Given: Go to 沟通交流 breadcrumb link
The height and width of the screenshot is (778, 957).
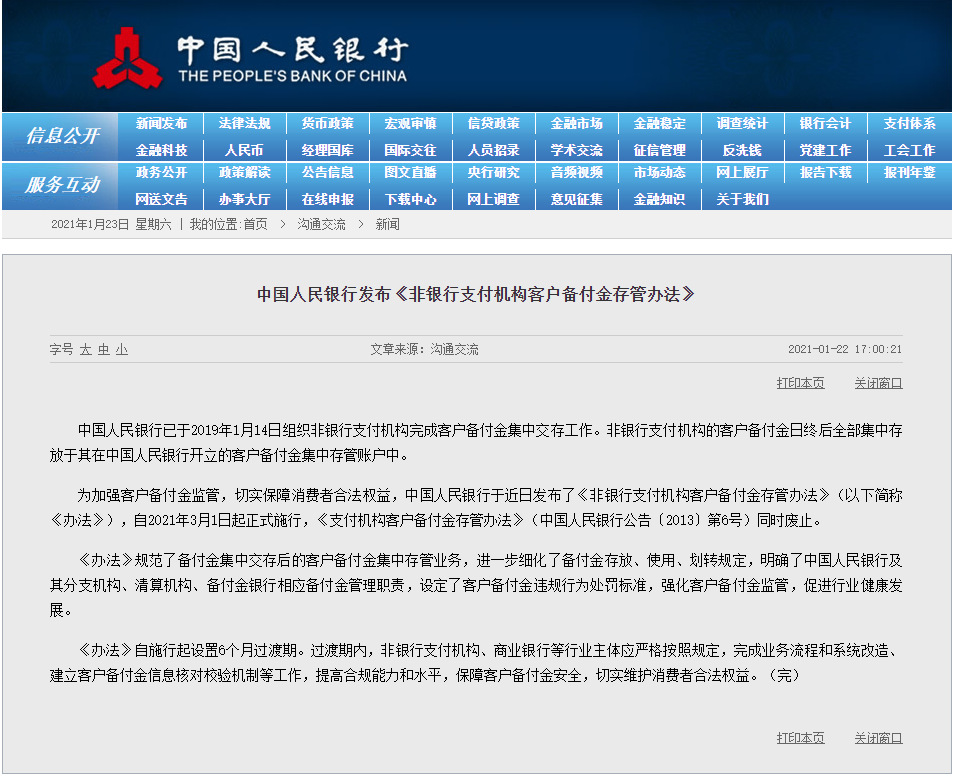Looking at the screenshot, I should point(322,225).
